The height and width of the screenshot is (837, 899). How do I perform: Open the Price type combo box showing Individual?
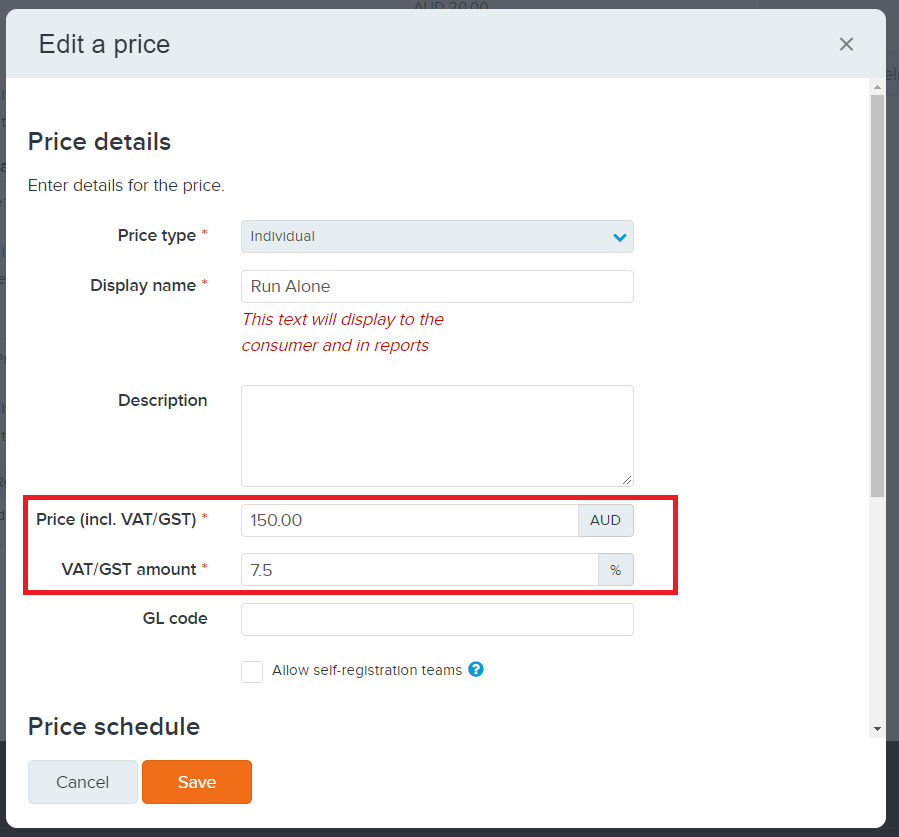[x=436, y=237]
